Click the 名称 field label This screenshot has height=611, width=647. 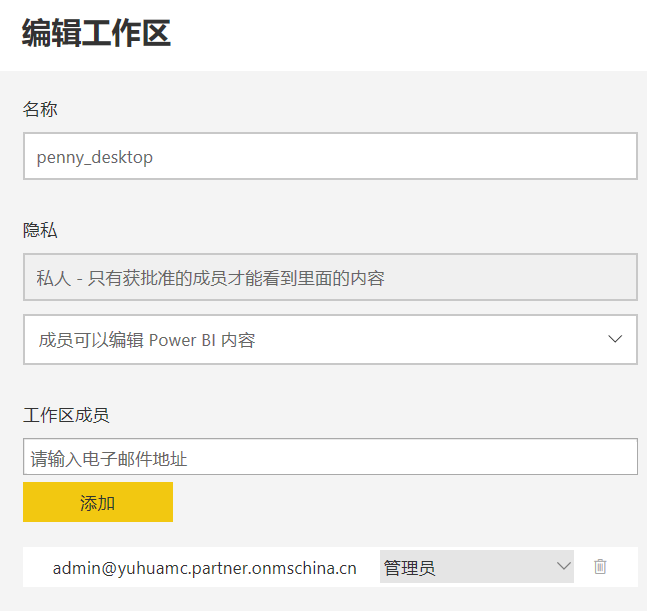[x=40, y=109]
